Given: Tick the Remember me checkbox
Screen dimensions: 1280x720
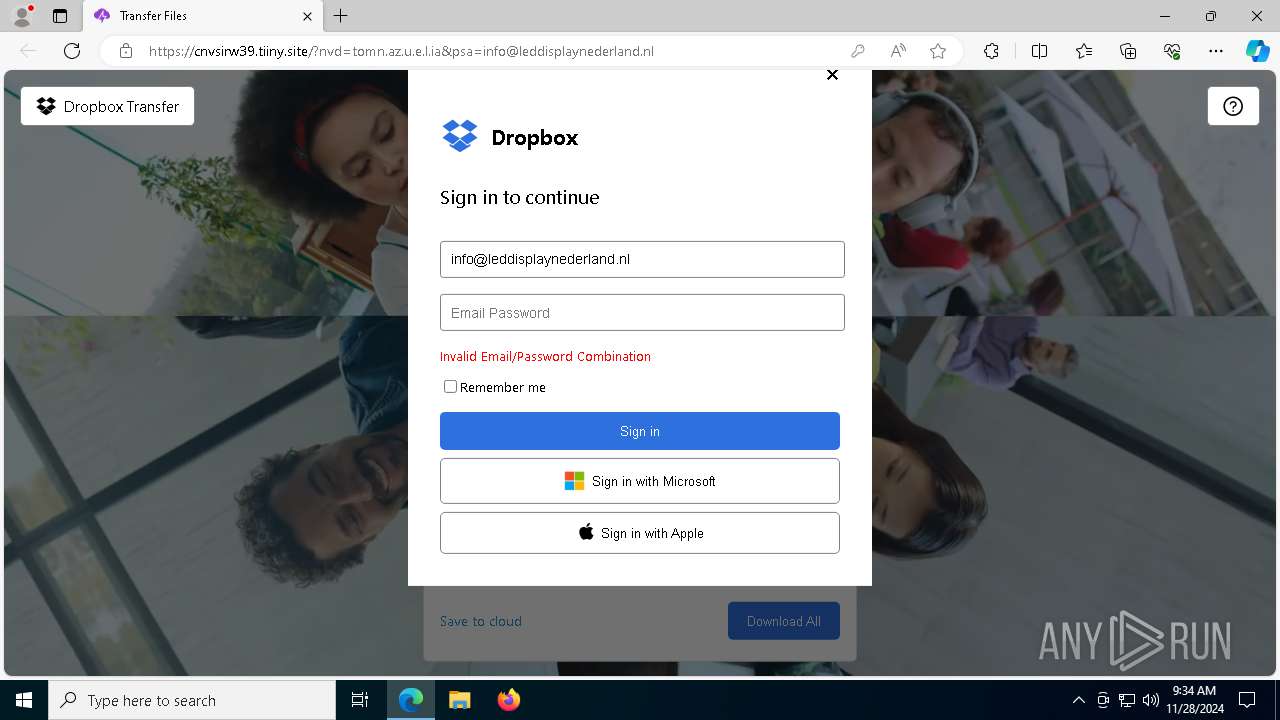Looking at the screenshot, I should pos(450,387).
